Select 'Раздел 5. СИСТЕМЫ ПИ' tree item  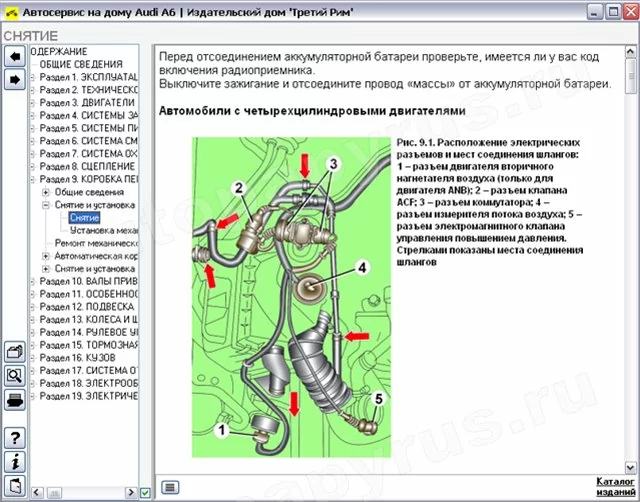tap(89, 128)
